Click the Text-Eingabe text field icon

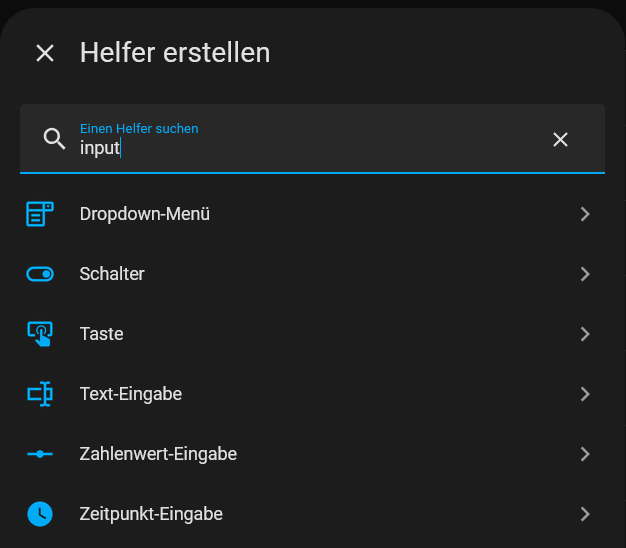click(x=40, y=394)
